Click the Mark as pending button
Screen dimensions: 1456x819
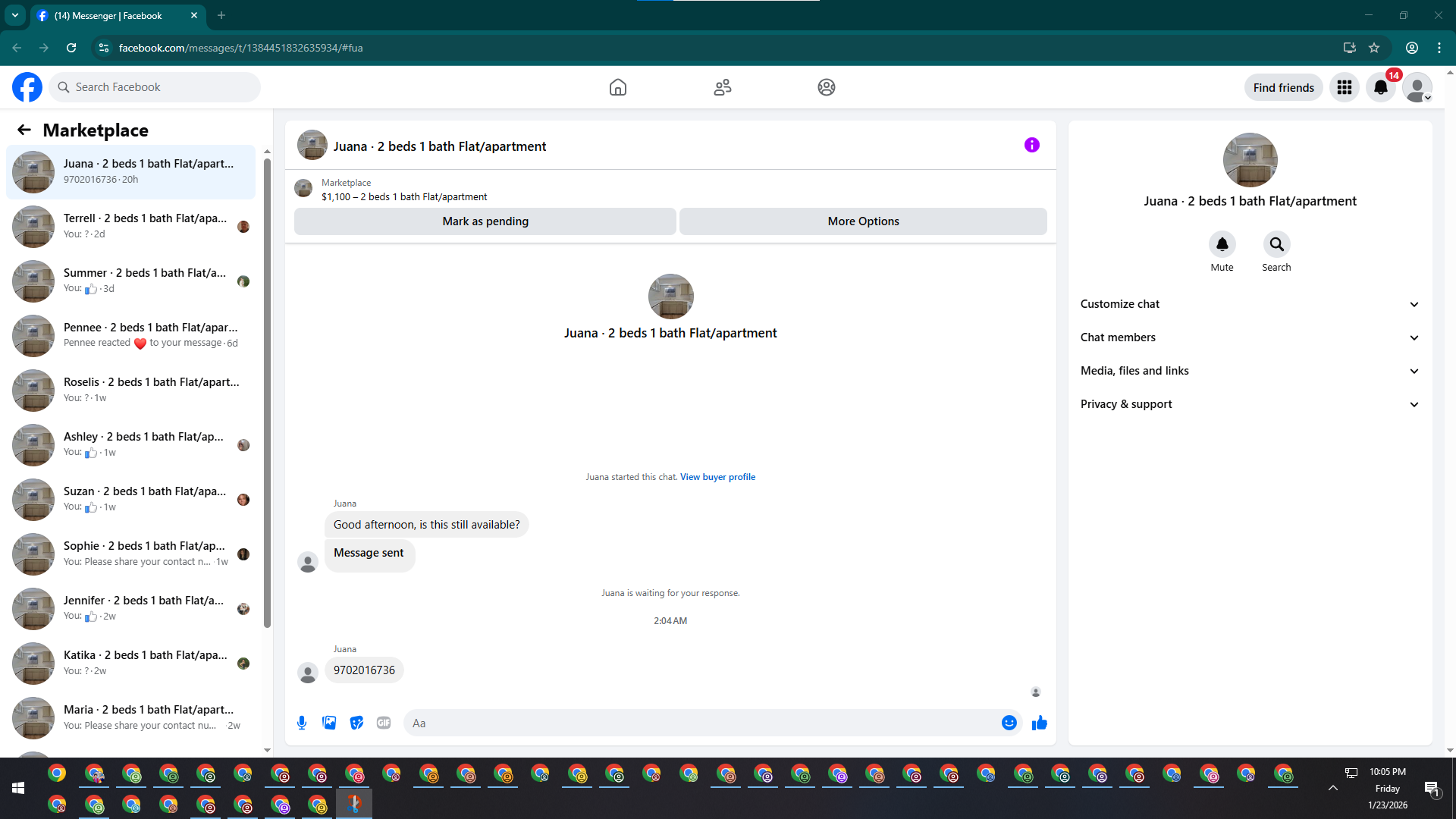(x=485, y=221)
